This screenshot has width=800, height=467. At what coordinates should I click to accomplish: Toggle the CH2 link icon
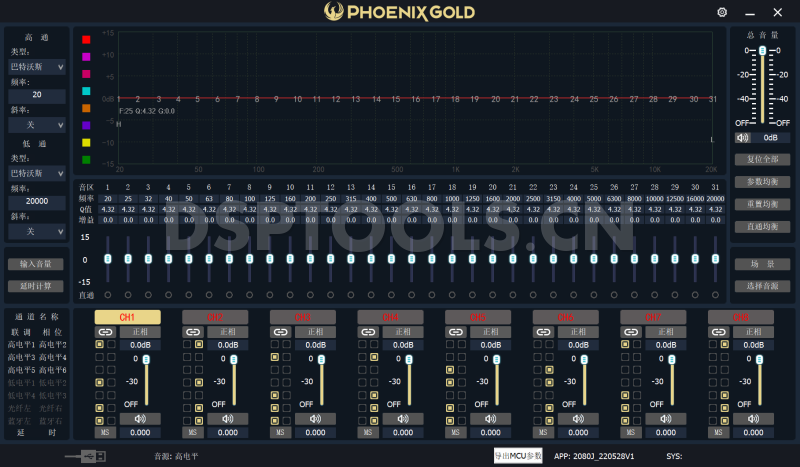[x=193, y=332]
